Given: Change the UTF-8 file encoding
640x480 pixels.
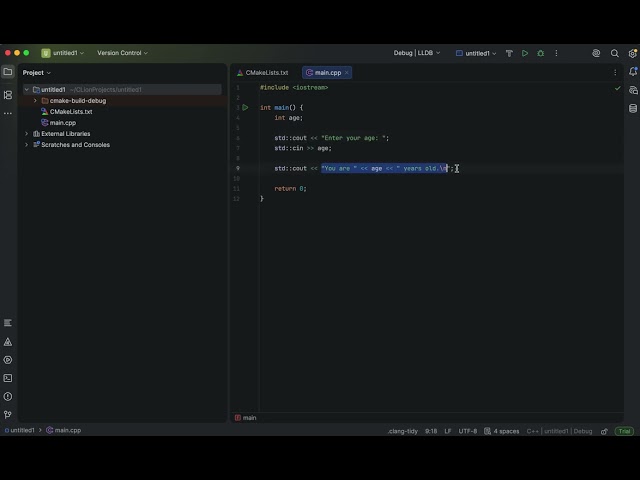Looking at the screenshot, I should [x=468, y=431].
